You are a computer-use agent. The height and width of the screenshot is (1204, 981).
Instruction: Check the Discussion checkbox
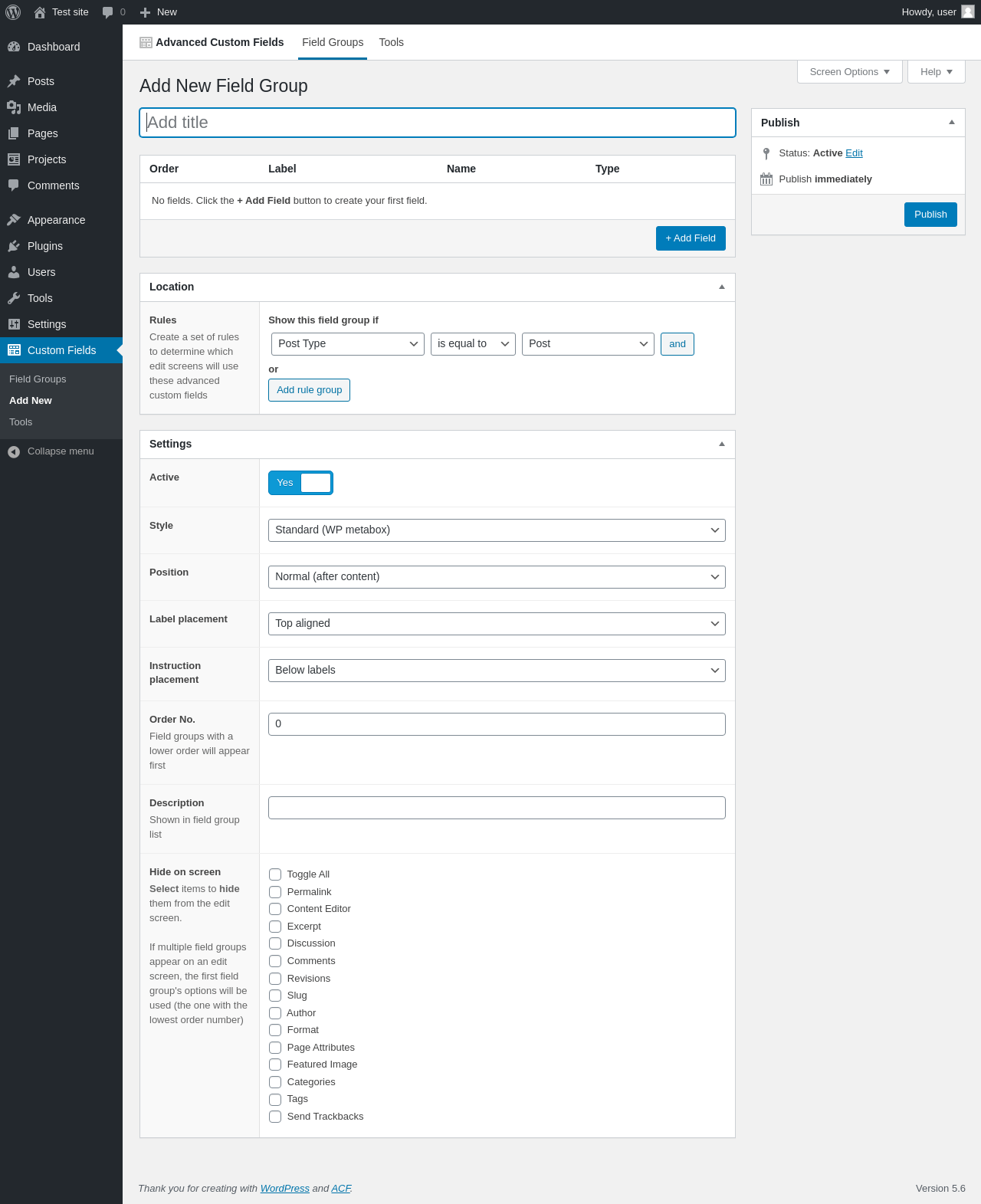pyautogui.click(x=275, y=943)
